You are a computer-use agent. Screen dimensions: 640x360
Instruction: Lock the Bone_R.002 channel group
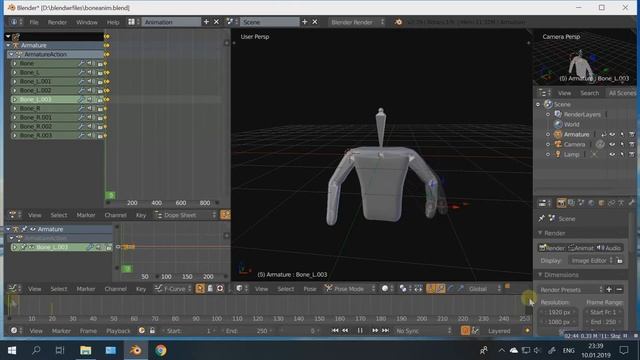[x=100, y=127]
